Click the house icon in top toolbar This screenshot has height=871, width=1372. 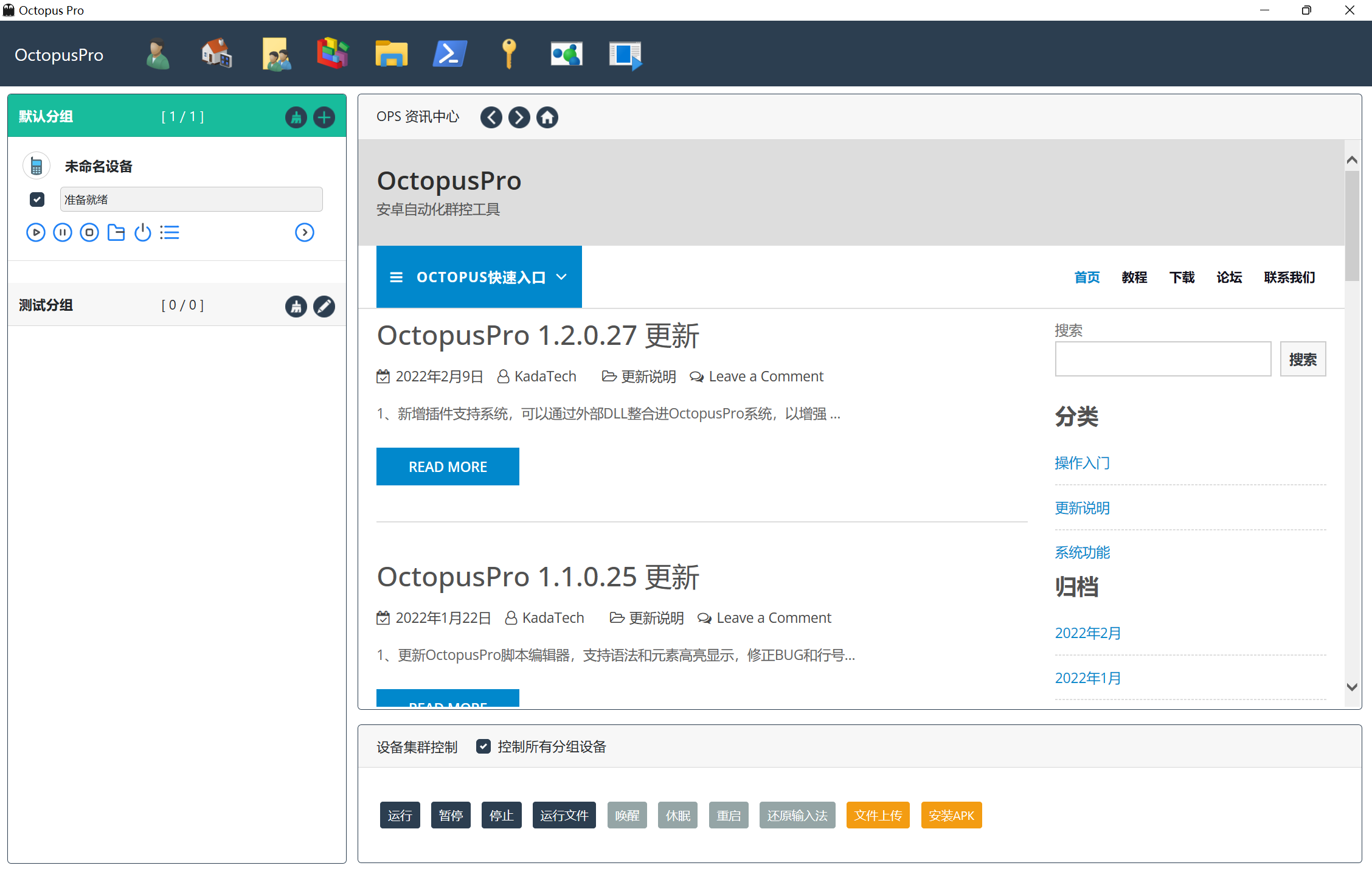click(217, 54)
